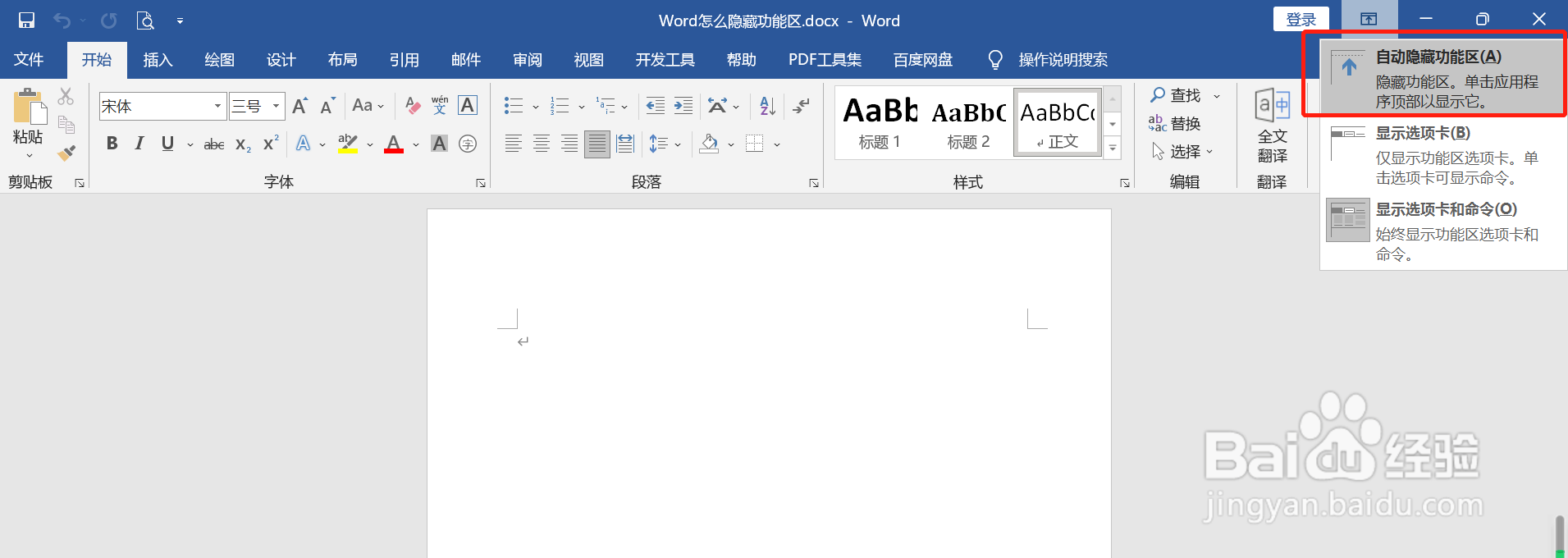Align text left
The width and height of the screenshot is (1568, 558).
(514, 144)
